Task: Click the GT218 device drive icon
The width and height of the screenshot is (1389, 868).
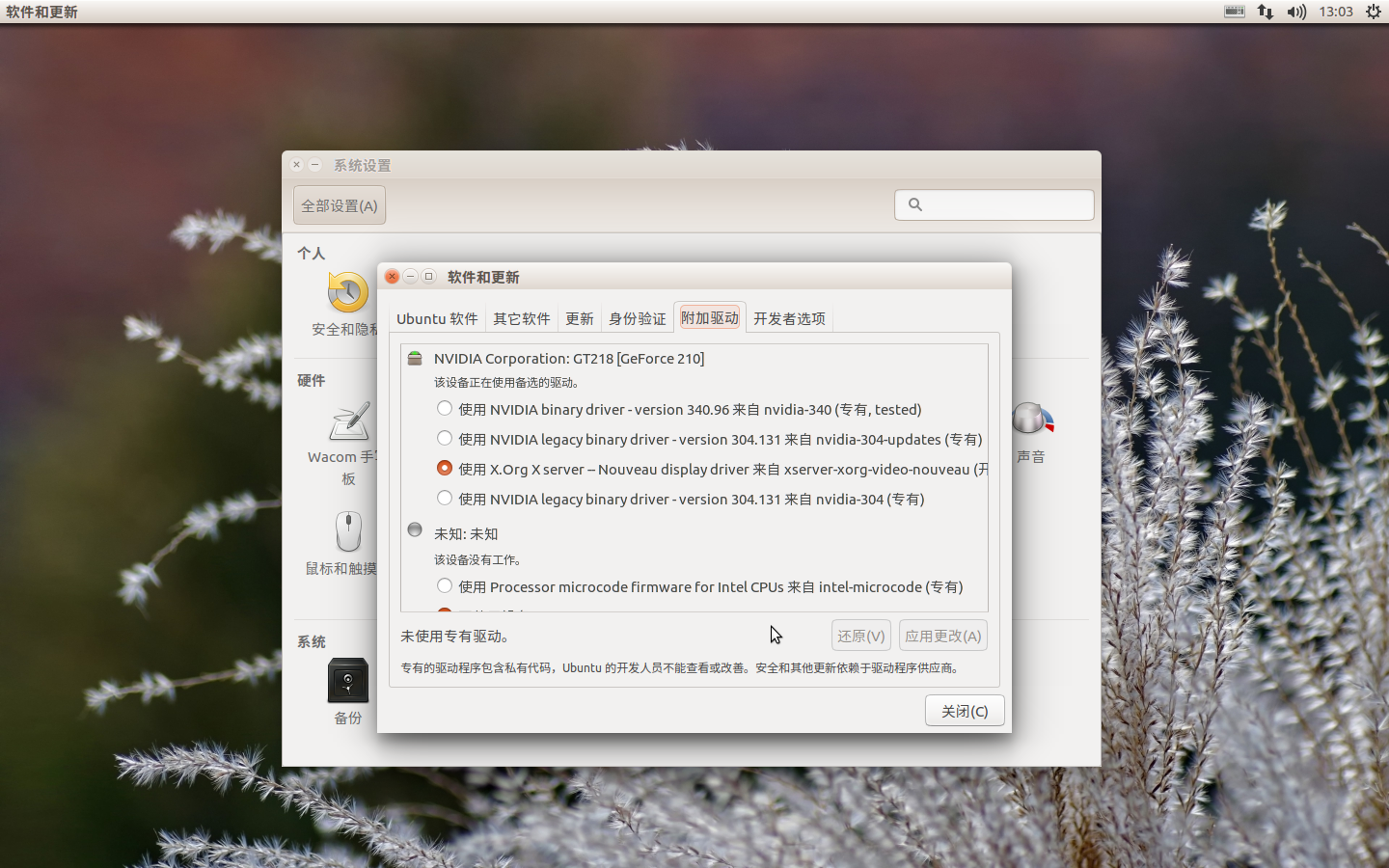Action: (x=414, y=358)
